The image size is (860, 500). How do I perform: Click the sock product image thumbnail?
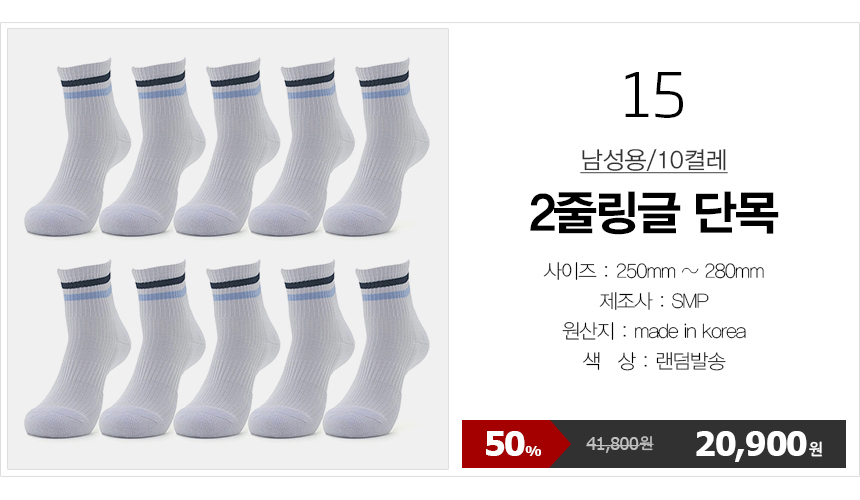pyautogui.click(x=228, y=249)
